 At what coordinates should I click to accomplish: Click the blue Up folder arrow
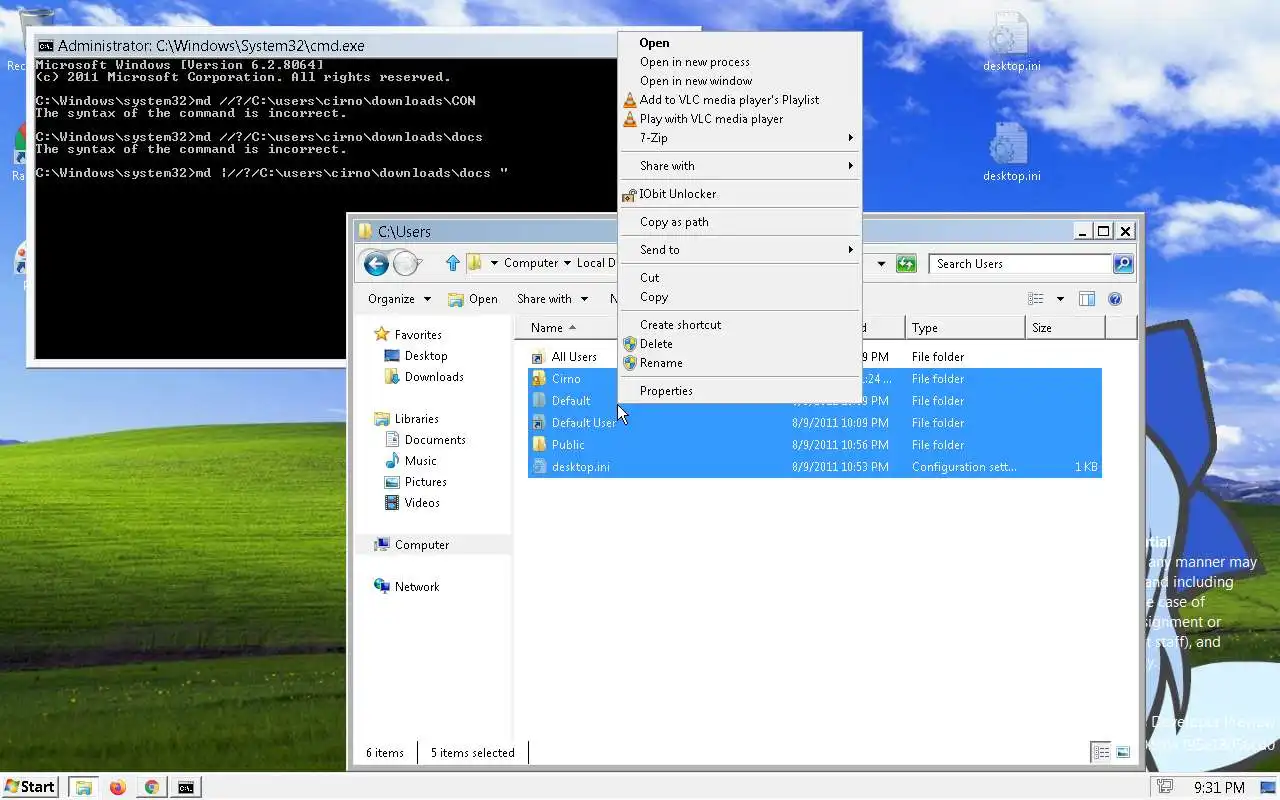[453, 263]
